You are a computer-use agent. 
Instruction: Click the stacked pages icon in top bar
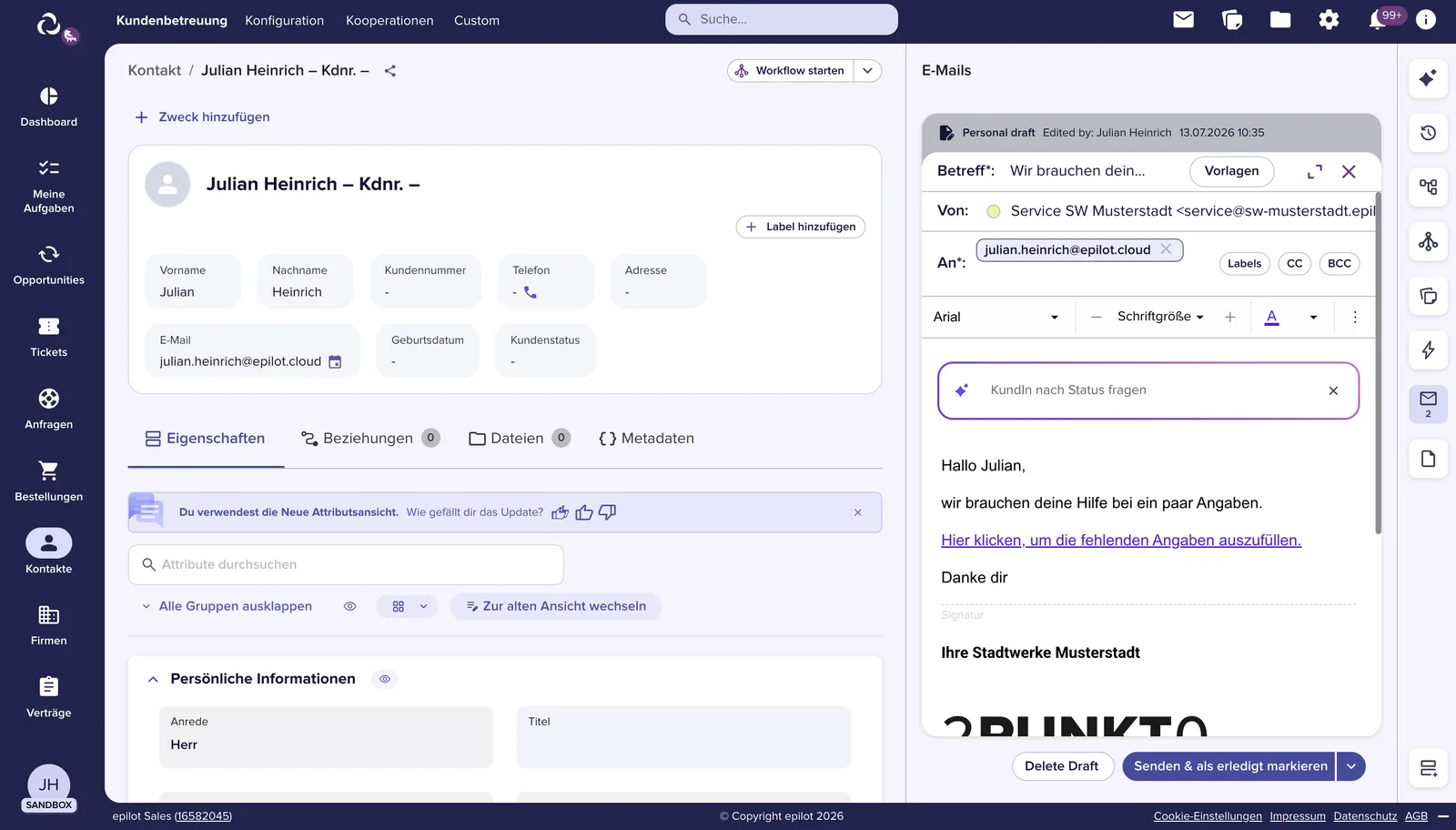tap(1232, 19)
